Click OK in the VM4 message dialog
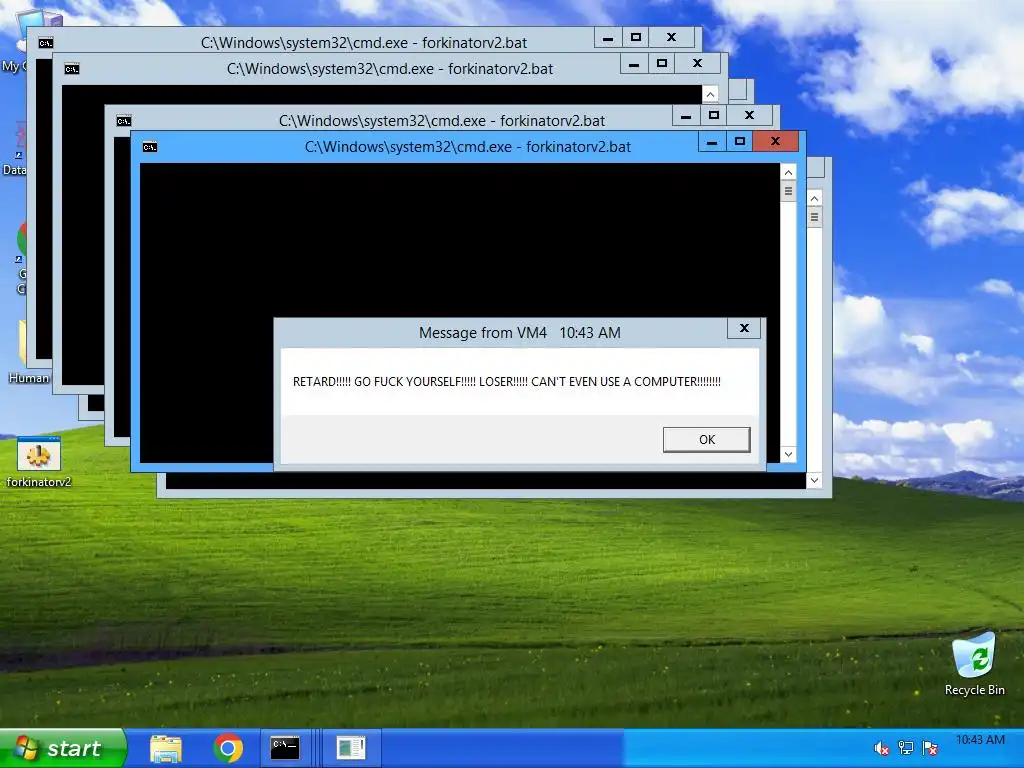The height and width of the screenshot is (768, 1024). click(x=707, y=440)
